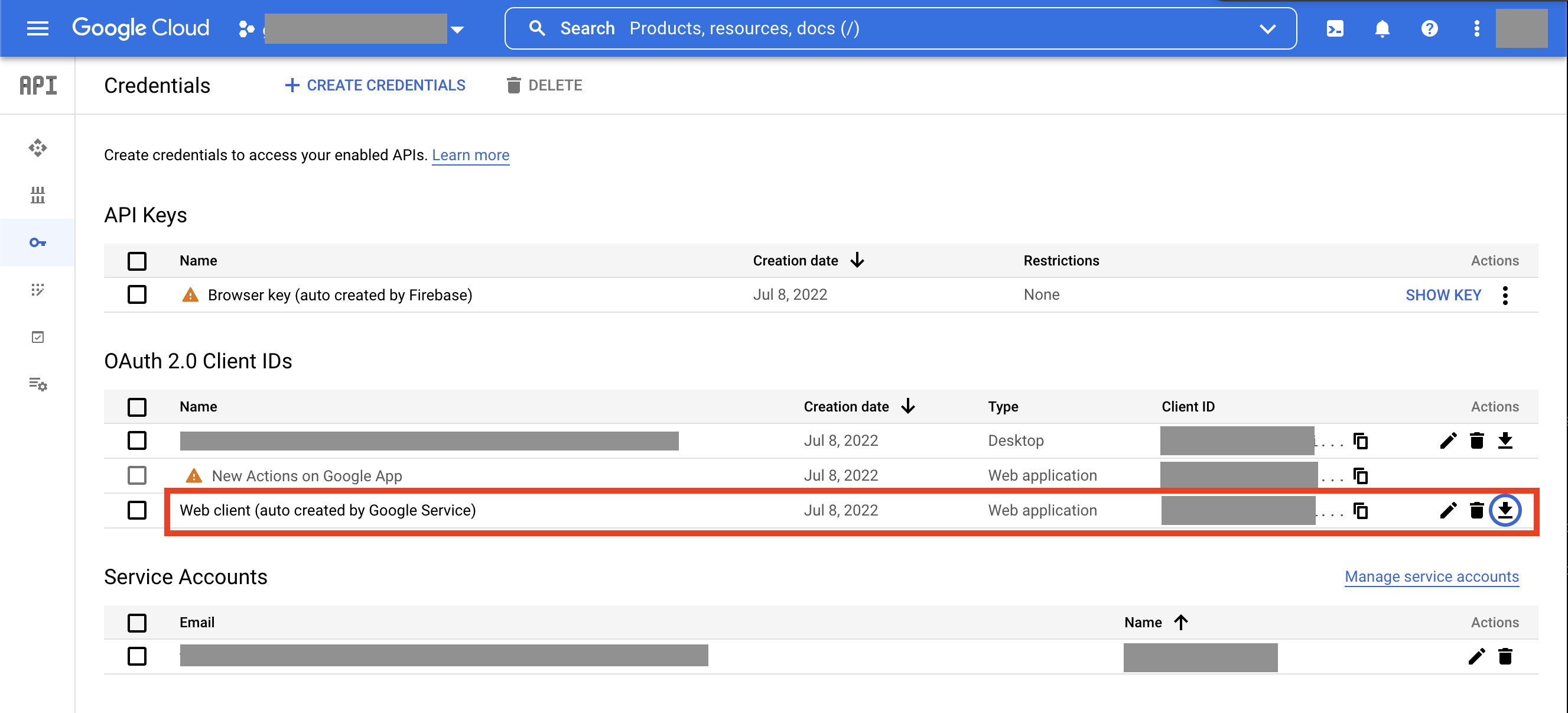Check the service account email row
The height and width of the screenshot is (713, 1568).
coord(137,656)
